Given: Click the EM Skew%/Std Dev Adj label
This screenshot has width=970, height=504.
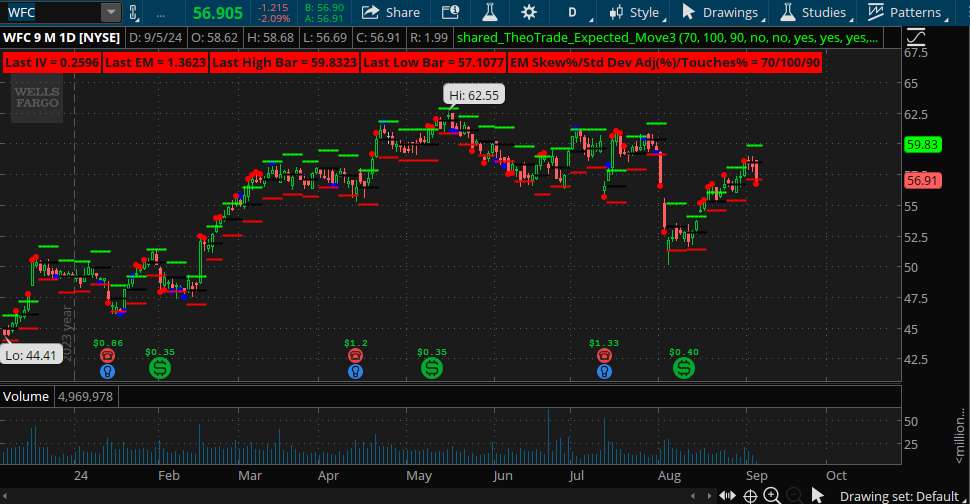Looking at the screenshot, I should pos(665,62).
